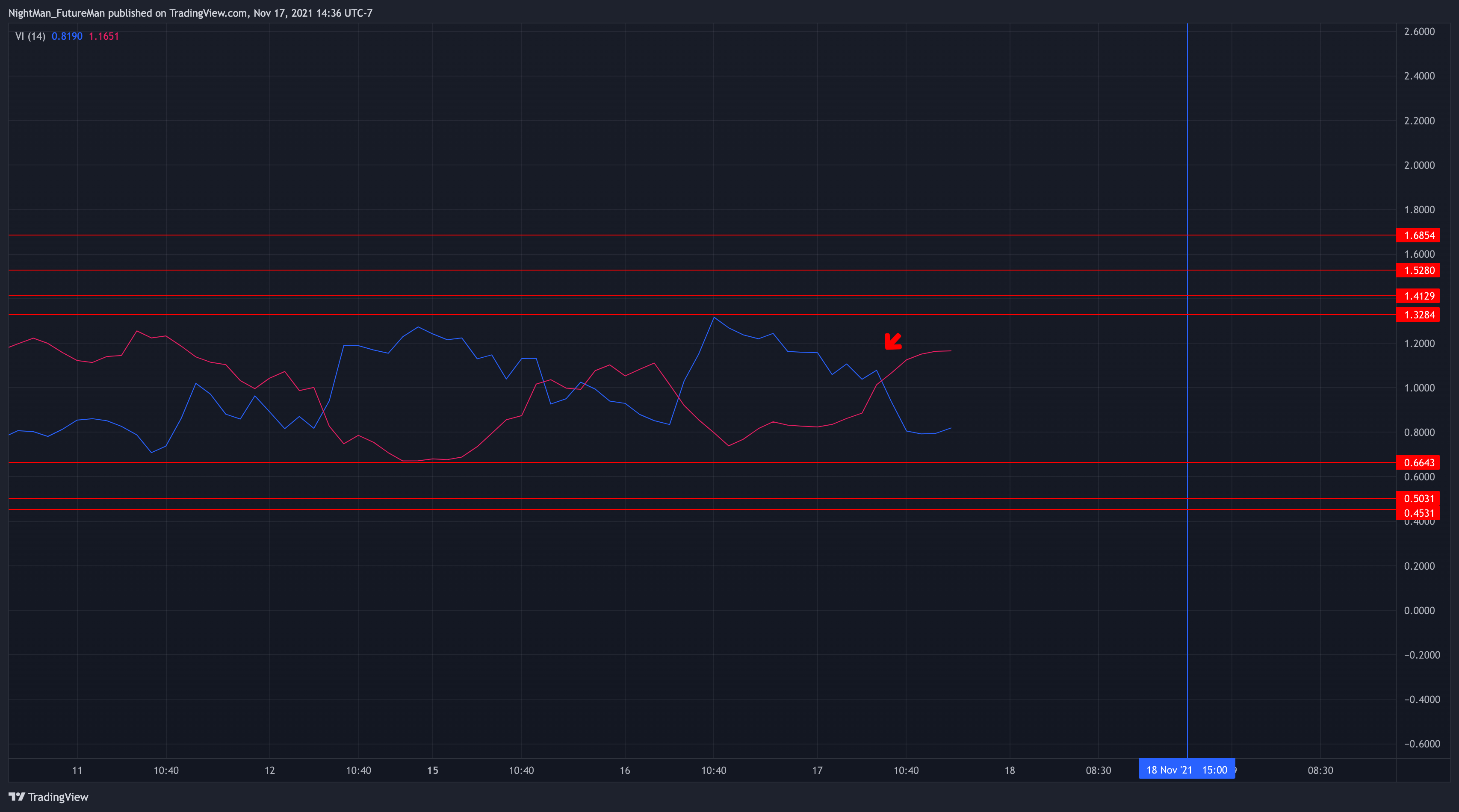Select the 1.5280 price line label

click(x=1418, y=270)
